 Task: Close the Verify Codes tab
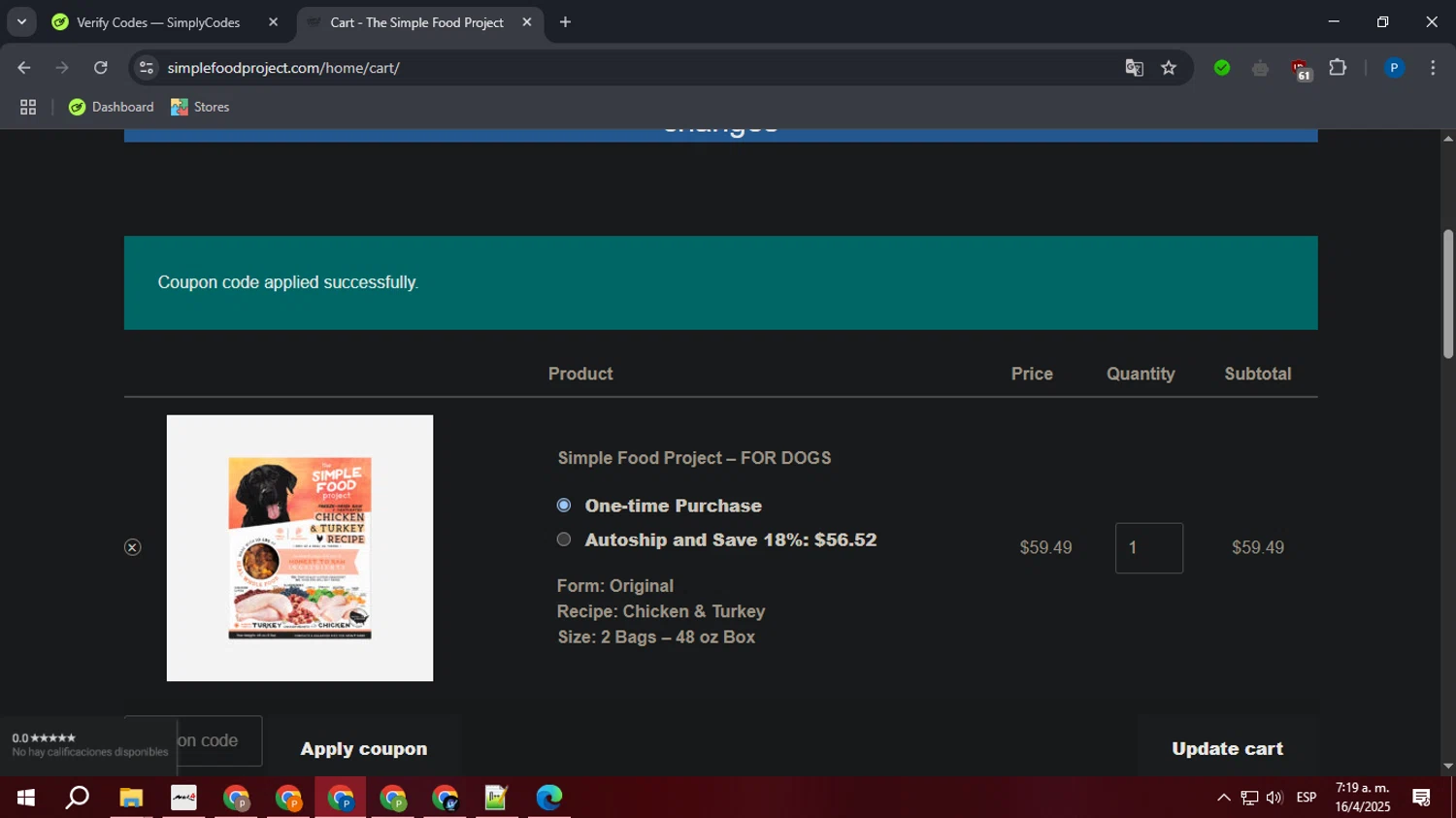pyautogui.click(x=273, y=22)
